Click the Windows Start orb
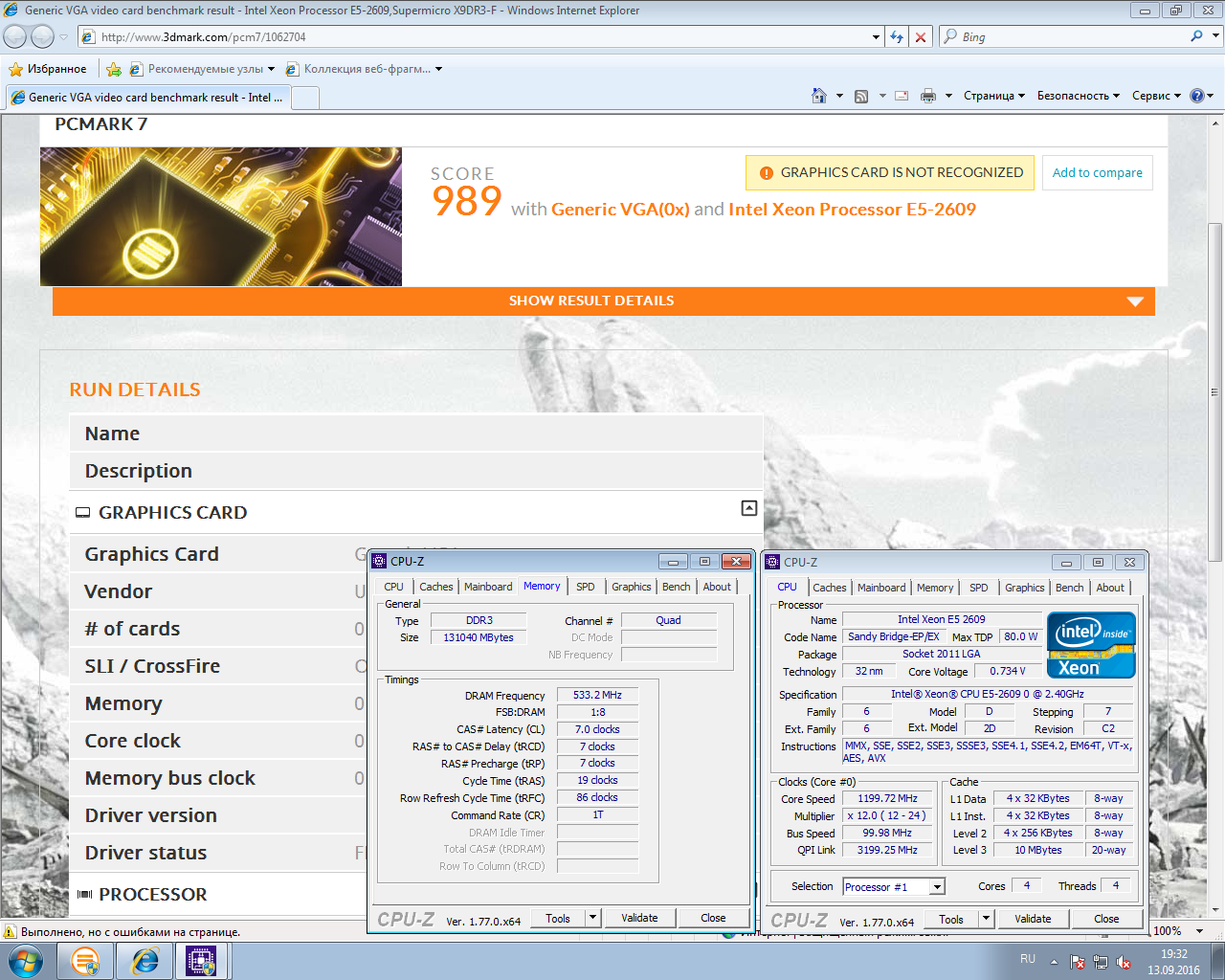The image size is (1225, 980). [26, 961]
